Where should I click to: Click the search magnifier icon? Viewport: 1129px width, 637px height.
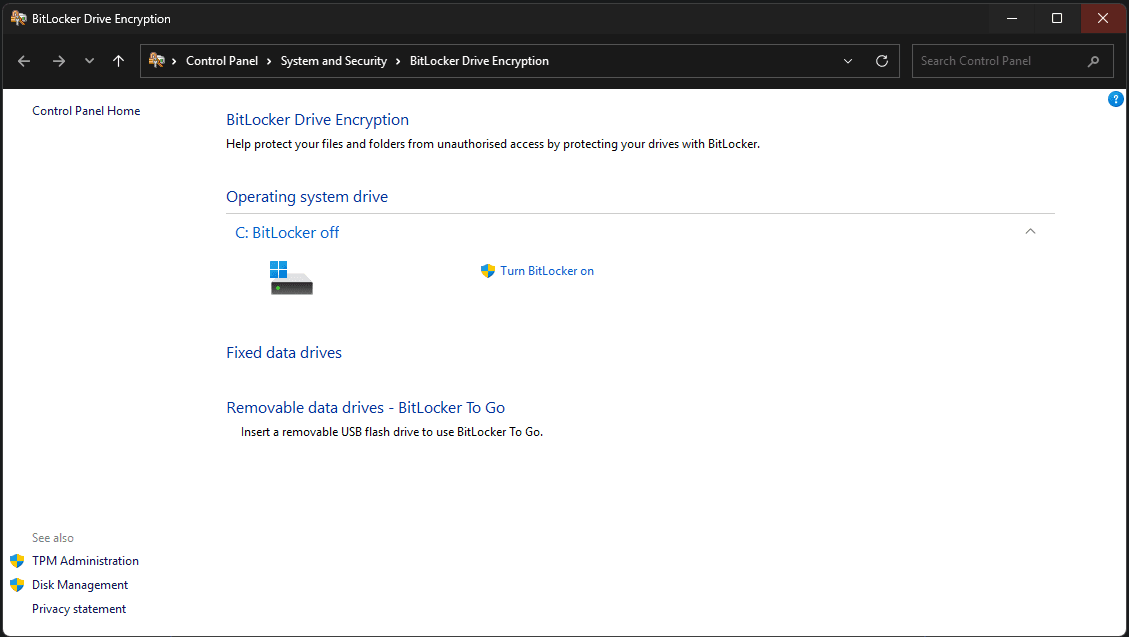(1093, 61)
